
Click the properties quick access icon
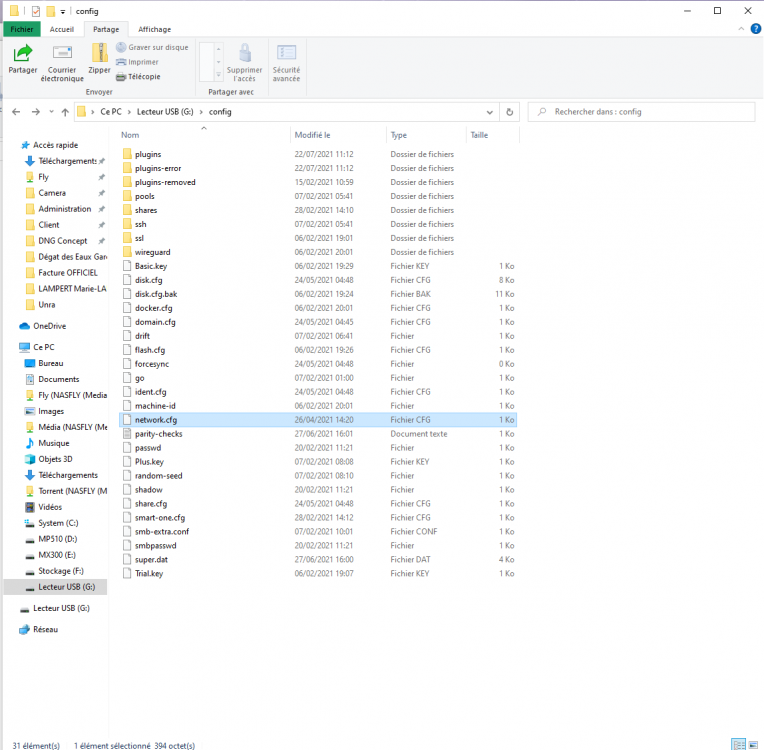[x=36, y=11]
